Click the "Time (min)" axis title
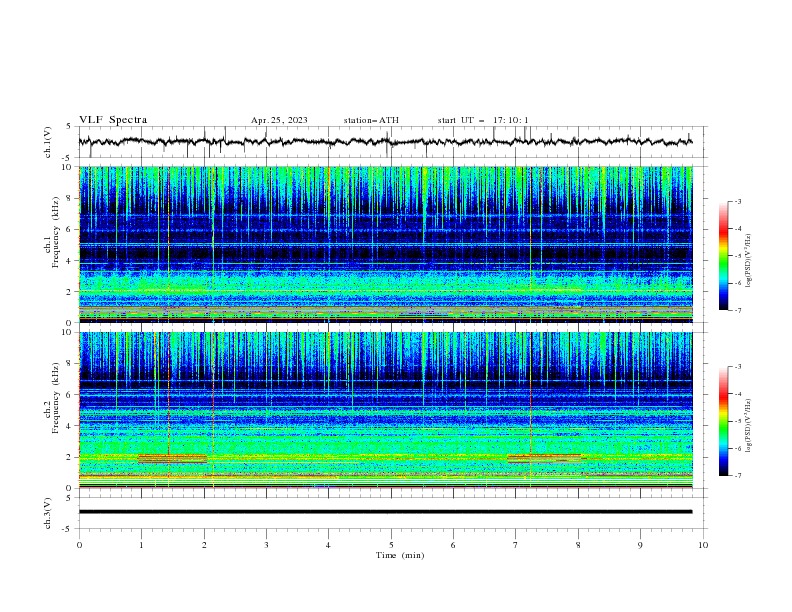792x612 pixels. pyautogui.click(x=400, y=555)
